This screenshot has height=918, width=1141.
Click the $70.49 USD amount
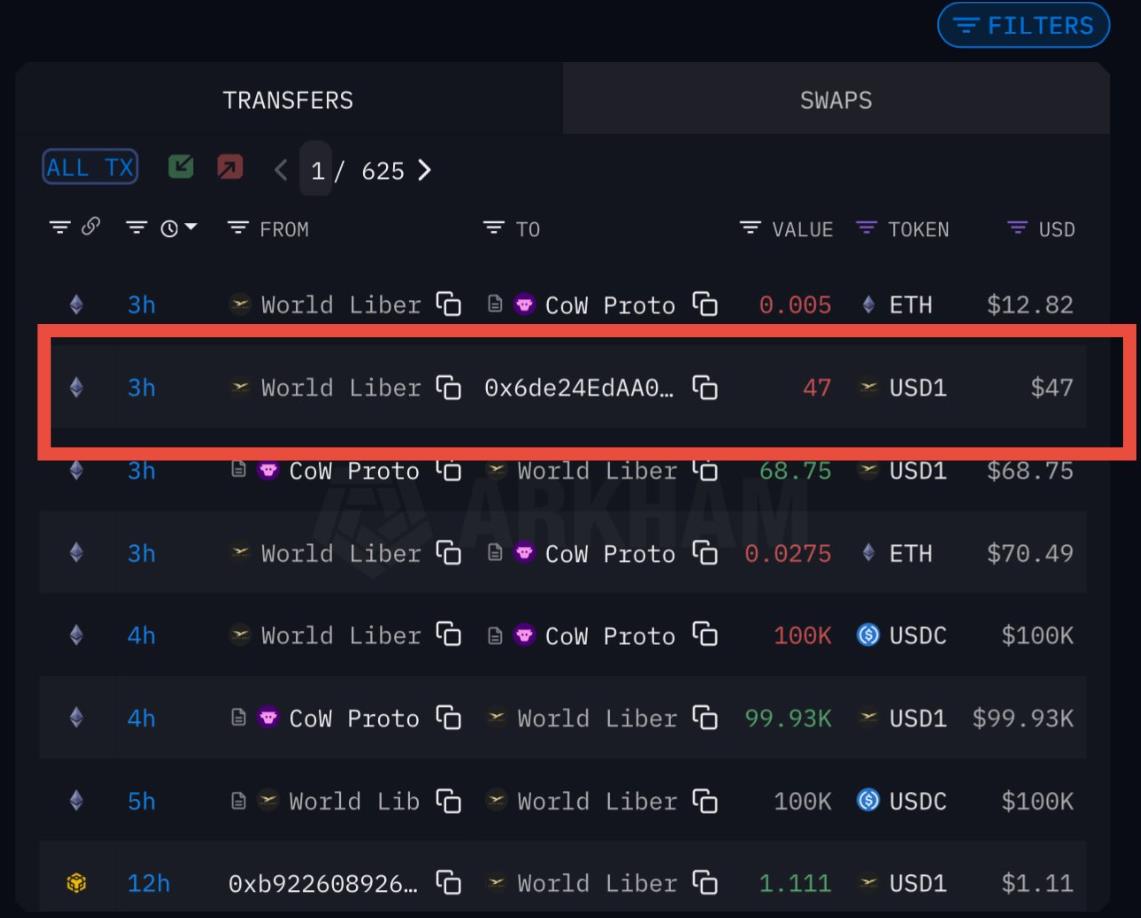1030,553
